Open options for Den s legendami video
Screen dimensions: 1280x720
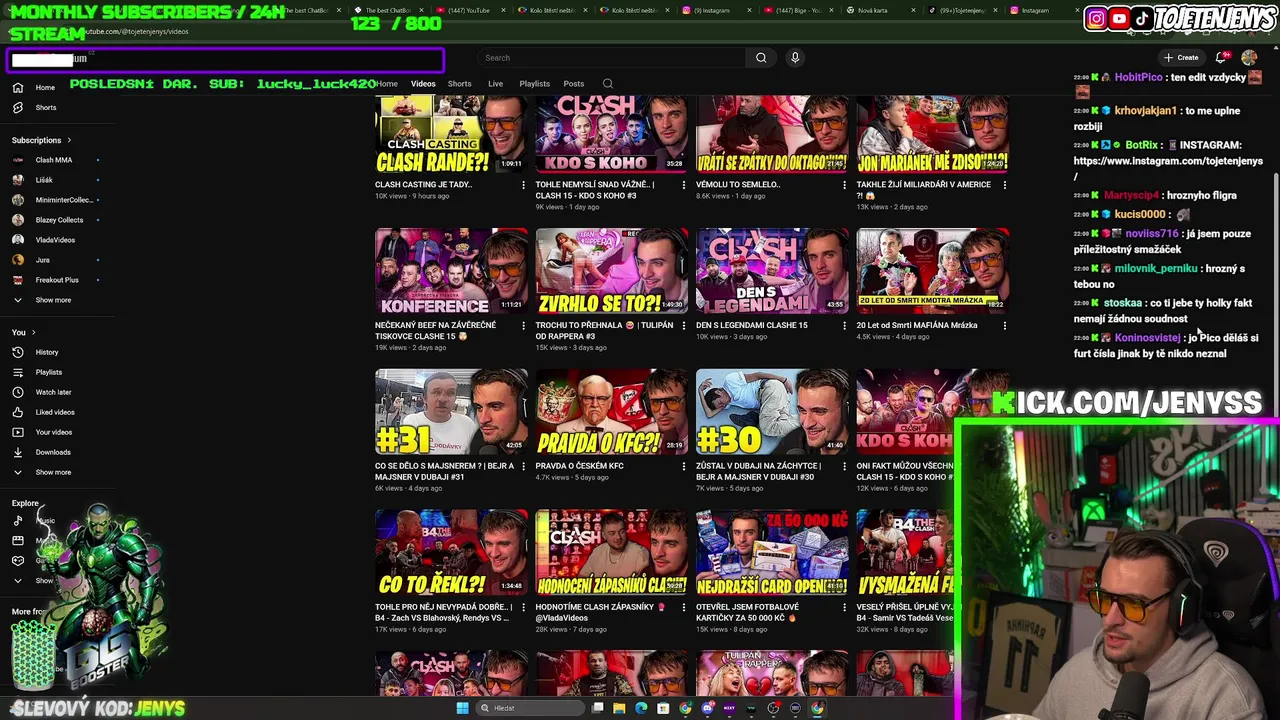[844, 325]
